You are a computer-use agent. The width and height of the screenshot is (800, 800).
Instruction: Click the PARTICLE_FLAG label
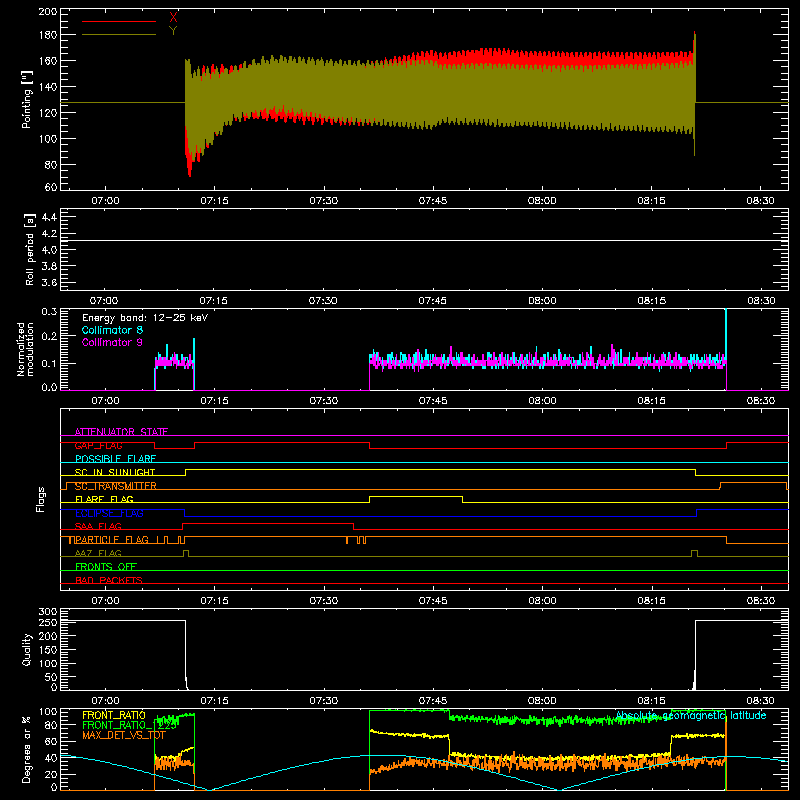tap(112, 540)
